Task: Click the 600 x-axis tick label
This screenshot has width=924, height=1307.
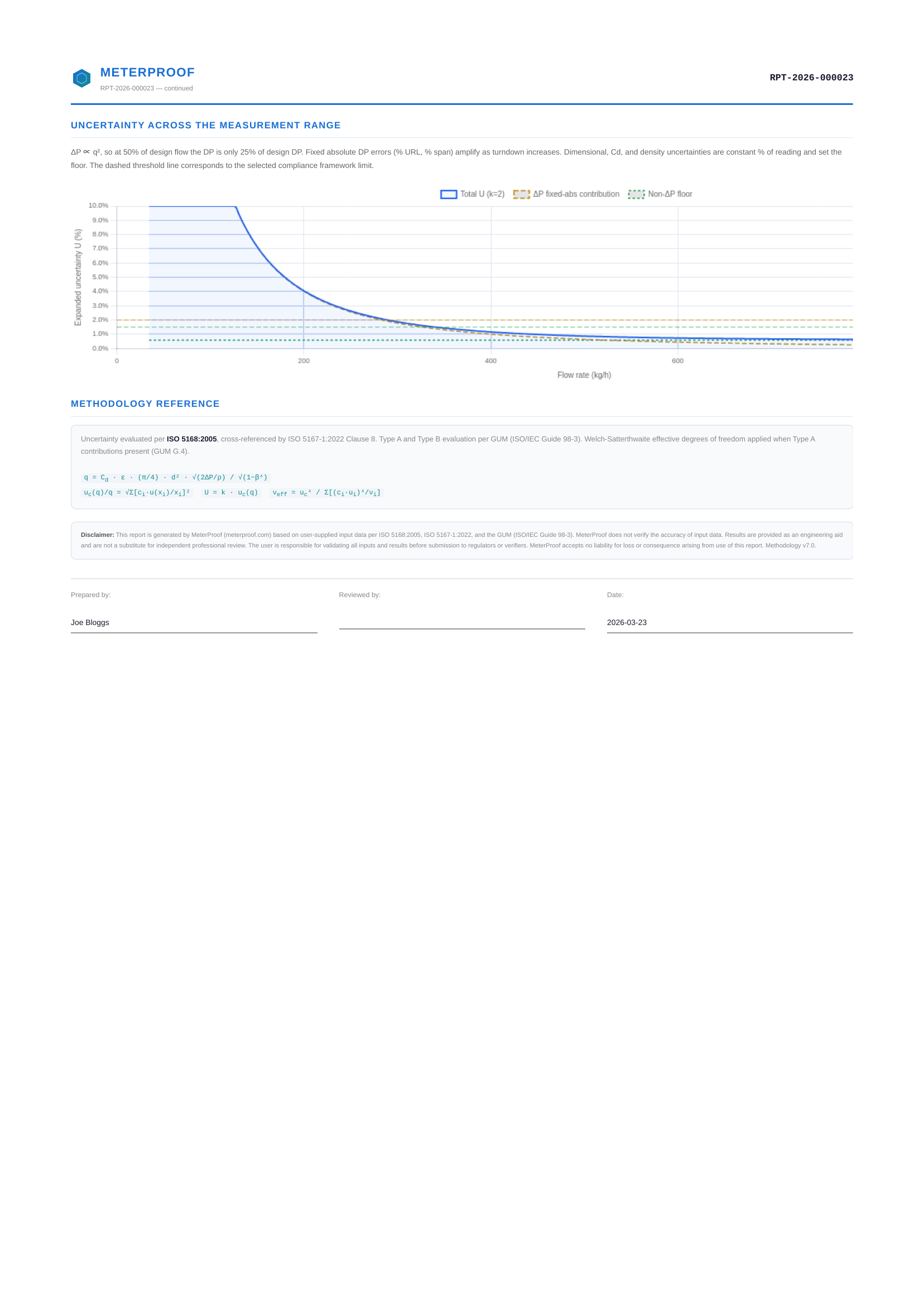Action: (677, 361)
